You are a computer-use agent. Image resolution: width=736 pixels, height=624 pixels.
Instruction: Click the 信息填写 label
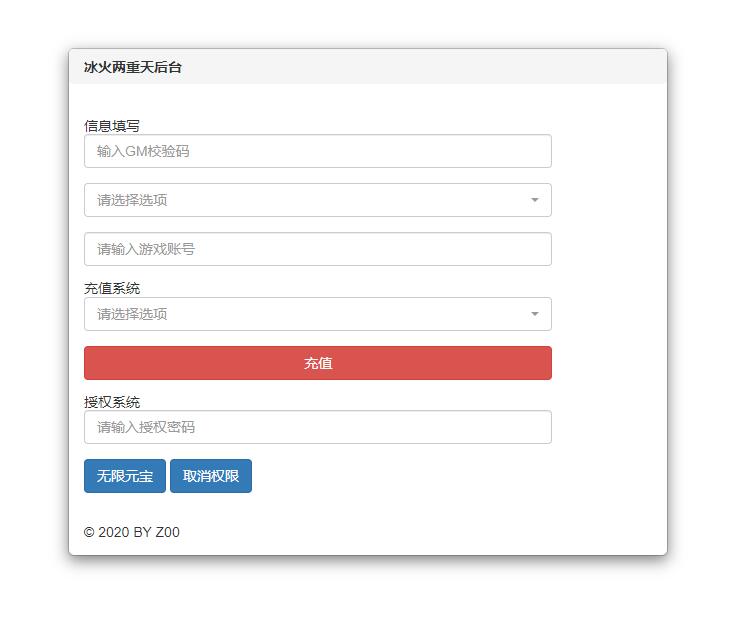(x=112, y=126)
